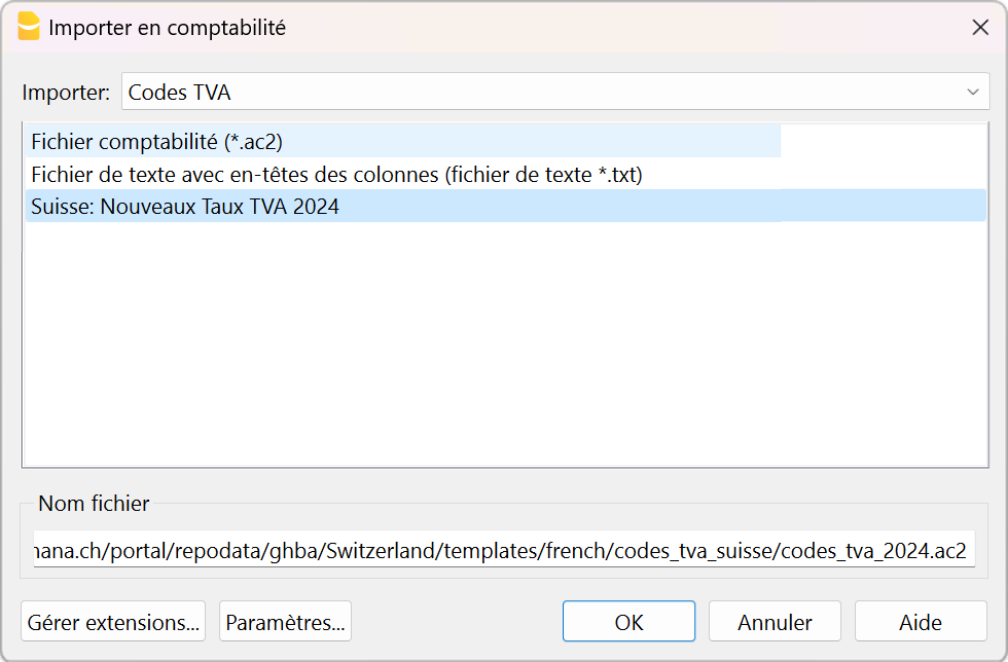Click the Nom fichier group label
Image resolution: width=1008 pixels, height=662 pixels.
point(92,504)
